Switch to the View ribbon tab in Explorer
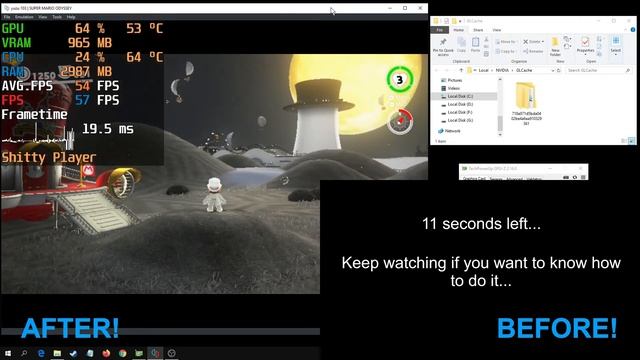The width and height of the screenshot is (640, 360). pyautogui.click(x=497, y=30)
